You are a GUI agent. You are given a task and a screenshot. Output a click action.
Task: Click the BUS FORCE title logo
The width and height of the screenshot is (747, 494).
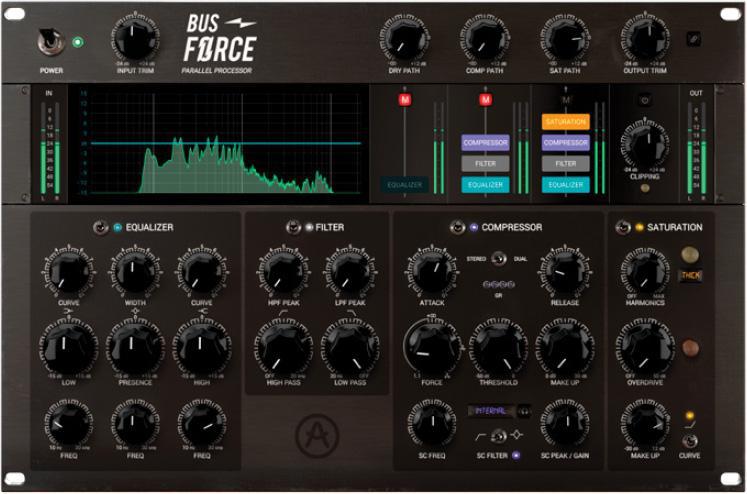(x=220, y=38)
